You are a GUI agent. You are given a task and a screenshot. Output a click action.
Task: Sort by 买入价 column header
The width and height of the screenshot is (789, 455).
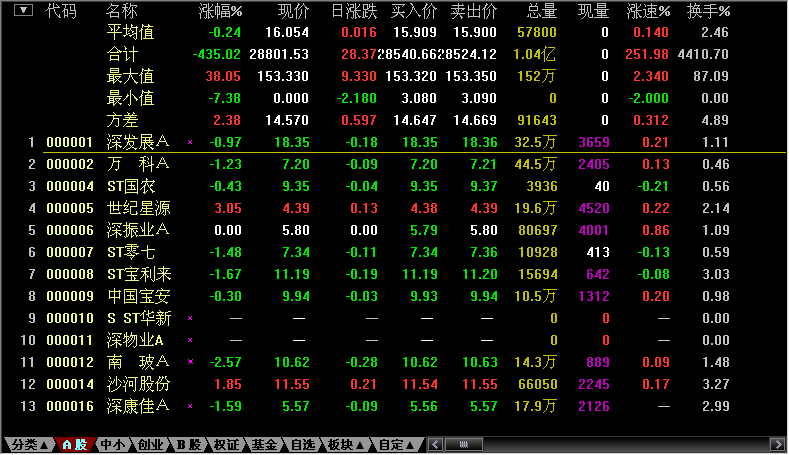click(x=414, y=11)
